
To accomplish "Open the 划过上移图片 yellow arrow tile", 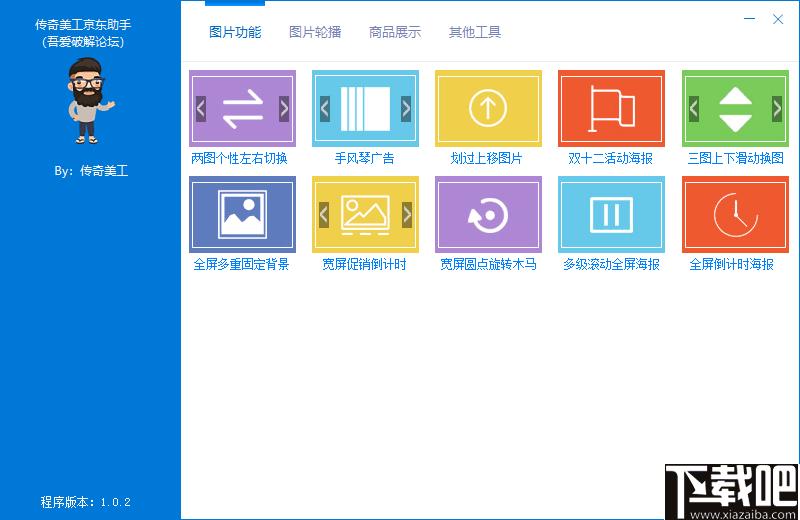I will 488,108.
